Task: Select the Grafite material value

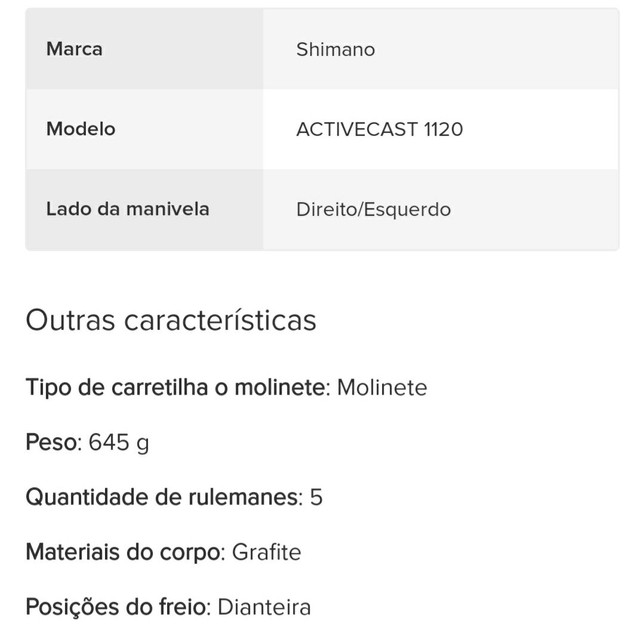Action: pyautogui.click(x=267, y=552)
